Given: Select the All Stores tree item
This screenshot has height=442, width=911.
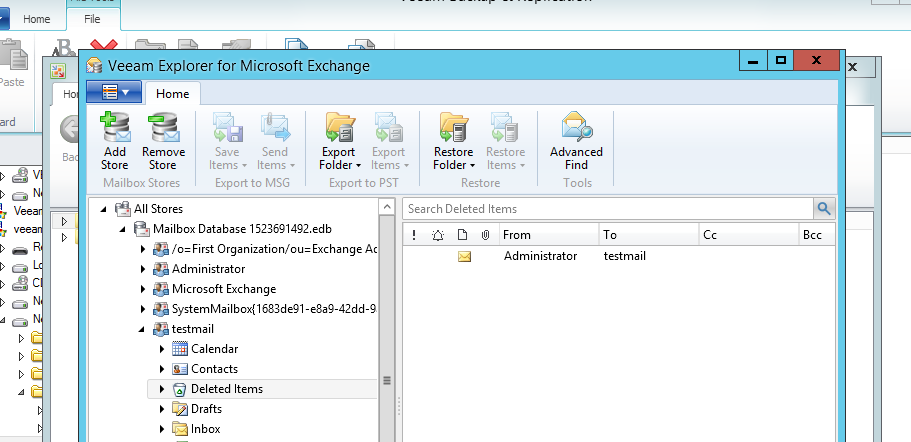Looking at the screenshot, I should click(158, 209).
